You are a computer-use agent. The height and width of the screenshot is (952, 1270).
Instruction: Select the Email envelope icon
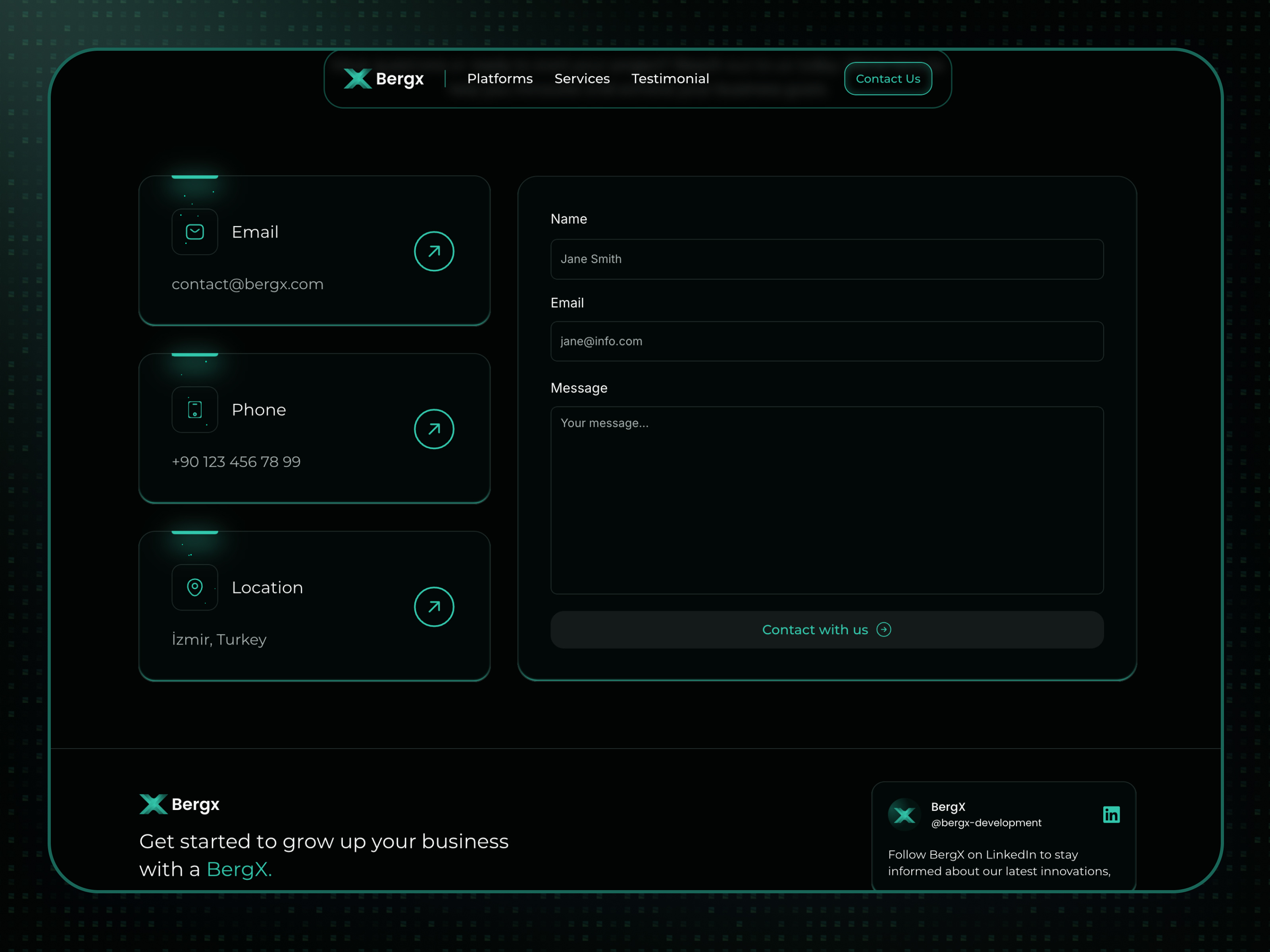[x=194, y=231]
